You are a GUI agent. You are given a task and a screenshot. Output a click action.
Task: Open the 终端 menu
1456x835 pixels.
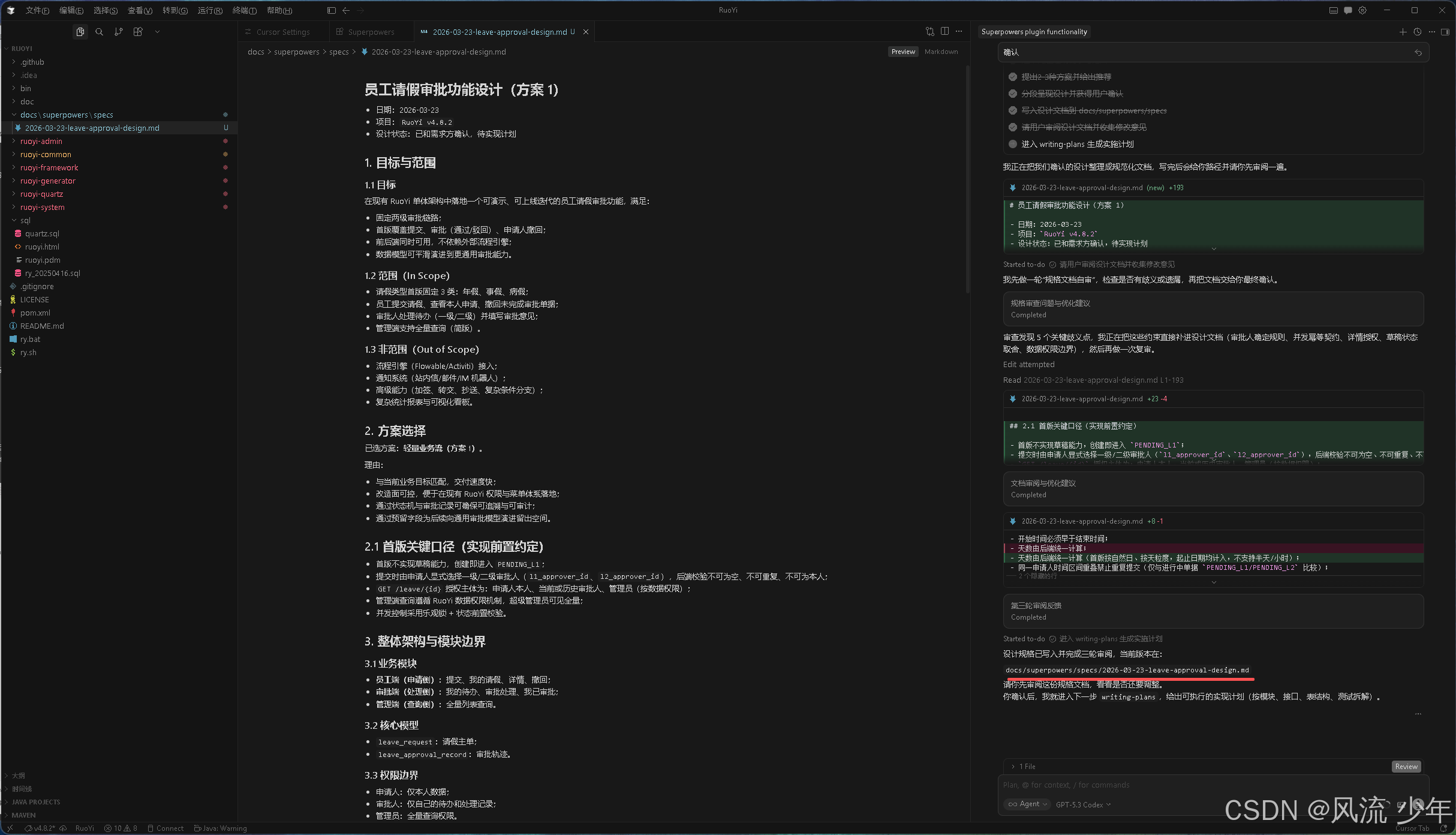pos(244,10)
